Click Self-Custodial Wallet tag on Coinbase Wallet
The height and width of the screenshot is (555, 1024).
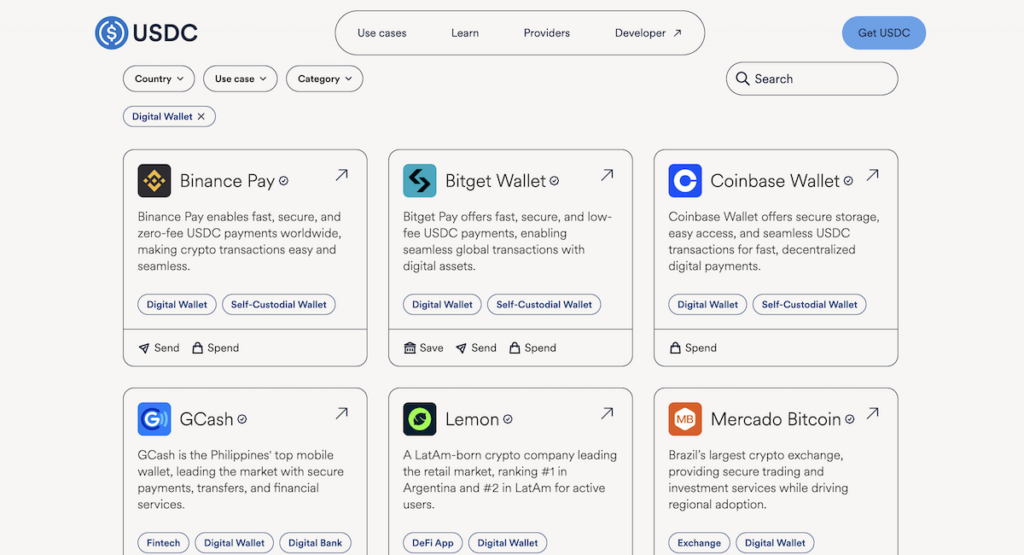(810, 304)
